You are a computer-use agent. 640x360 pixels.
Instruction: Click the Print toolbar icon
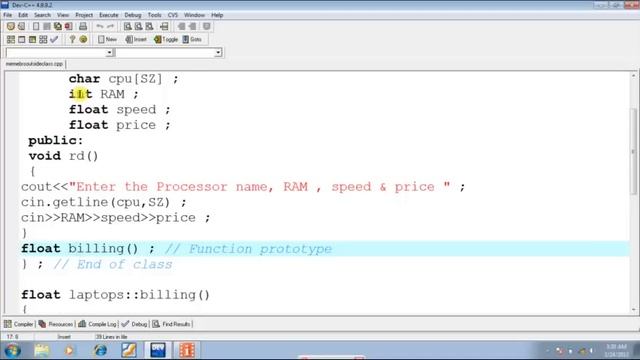(x=83, y=27)
